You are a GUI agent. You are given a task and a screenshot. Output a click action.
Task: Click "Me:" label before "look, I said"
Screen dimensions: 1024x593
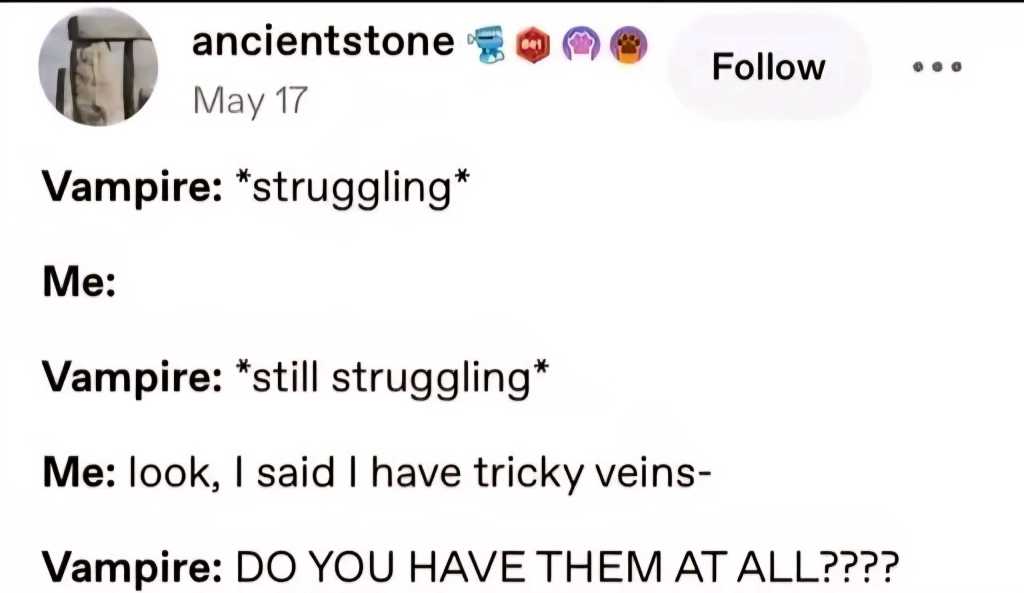click(79, 472)
